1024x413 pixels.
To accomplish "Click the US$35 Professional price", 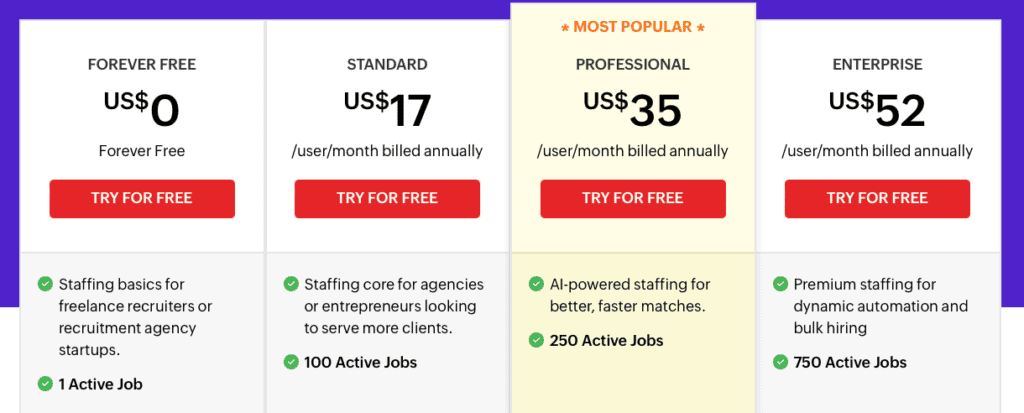I will pyautogui.click(x=633, y=109).
